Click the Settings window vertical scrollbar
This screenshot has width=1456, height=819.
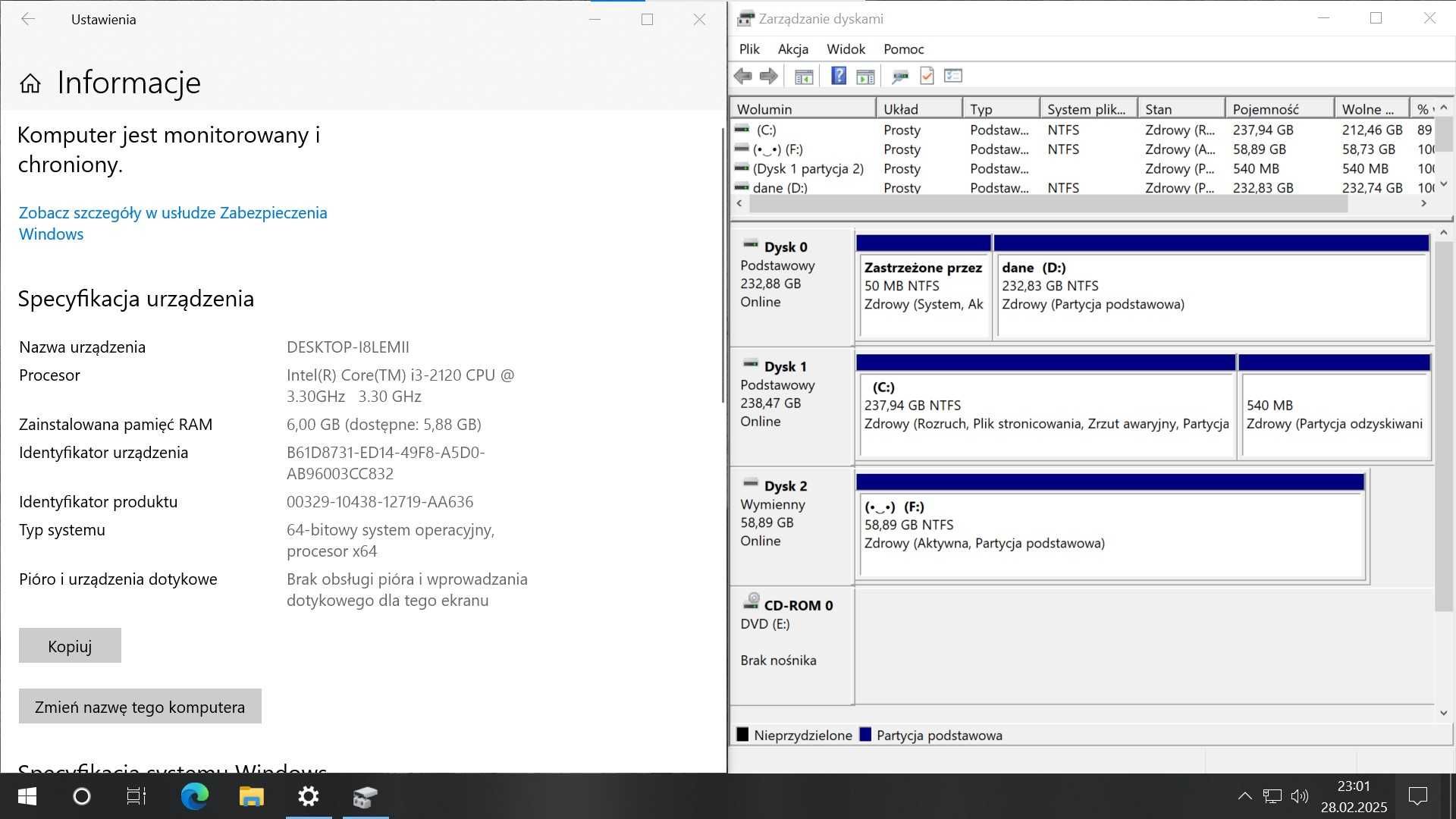(x=723, y=265)
